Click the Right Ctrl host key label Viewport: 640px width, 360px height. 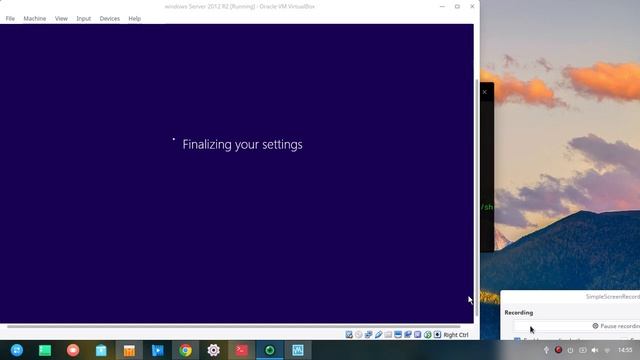(x=456, y=335)
